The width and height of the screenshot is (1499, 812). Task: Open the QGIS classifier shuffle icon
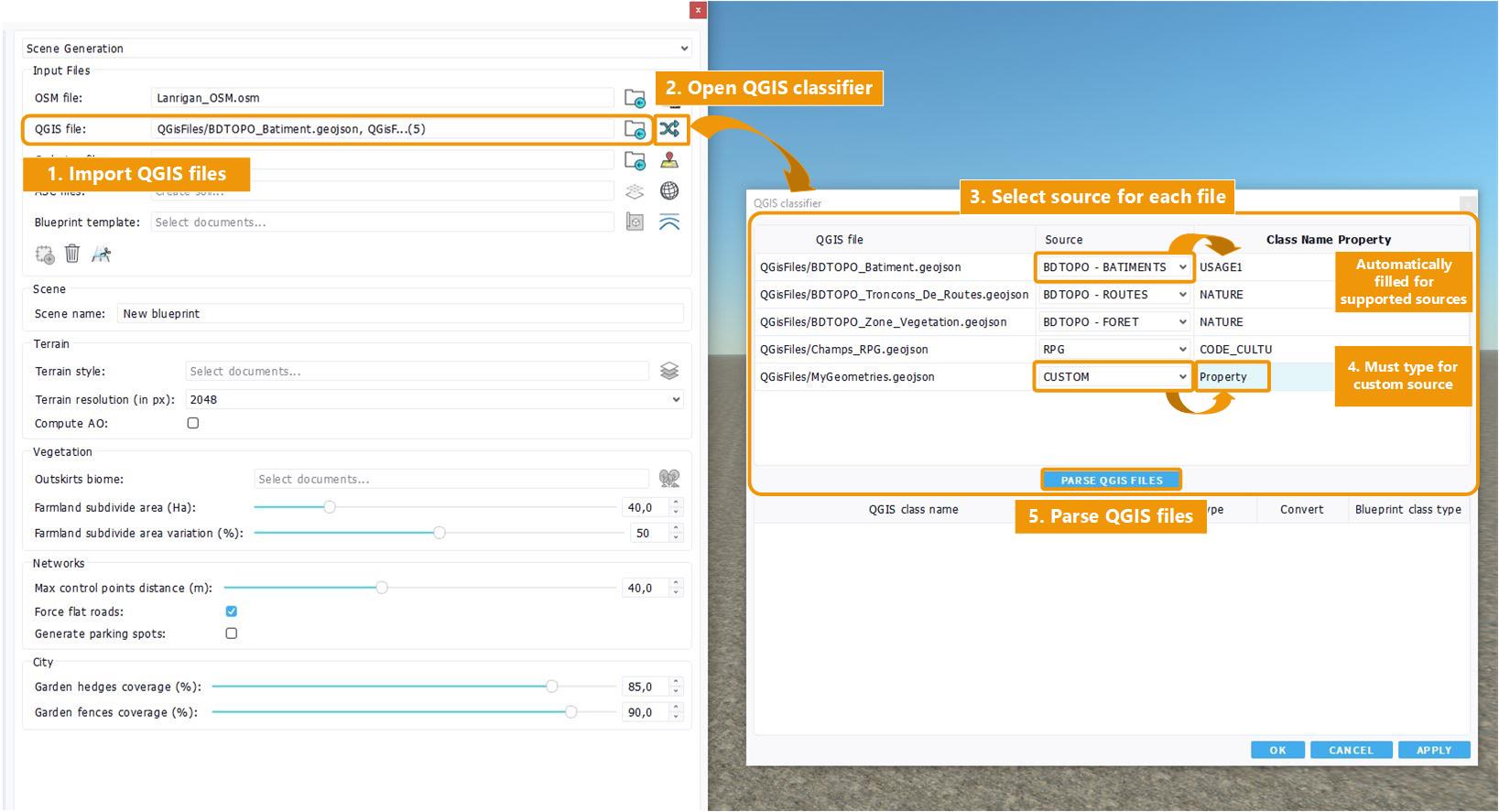click(669, 129)
